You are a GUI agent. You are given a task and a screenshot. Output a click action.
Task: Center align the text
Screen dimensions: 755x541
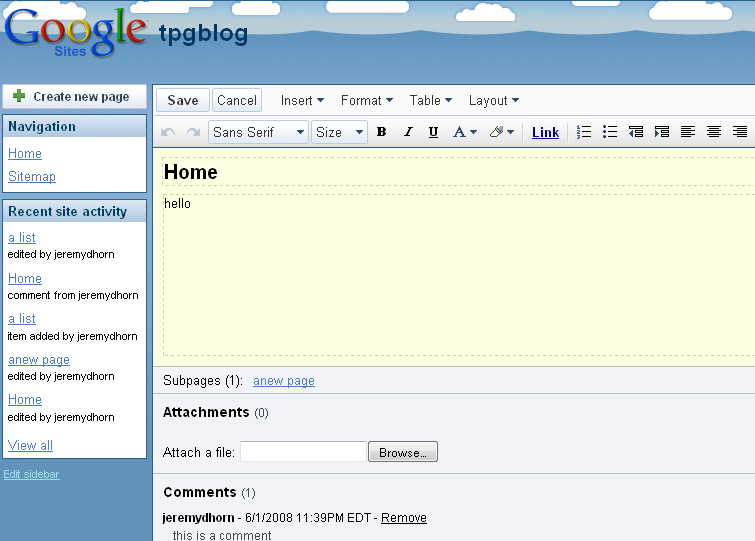714,132
